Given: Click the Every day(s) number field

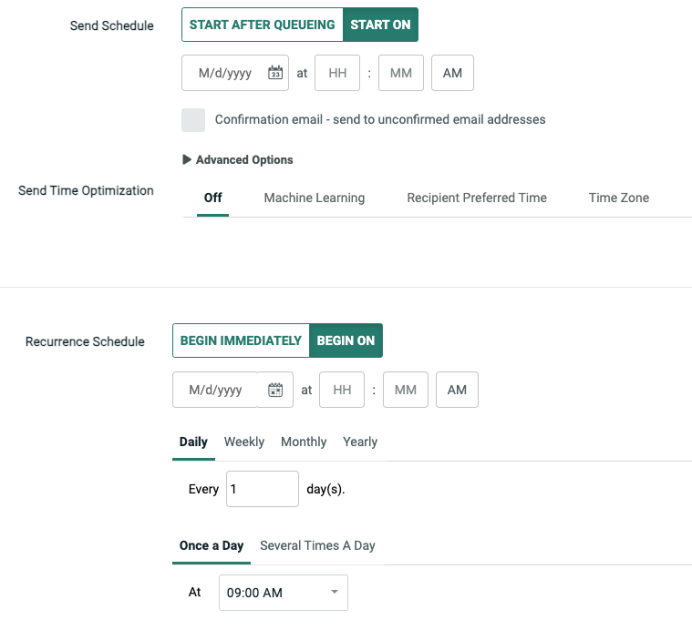Looking at the screenshot, I should (x=262, y=490).
